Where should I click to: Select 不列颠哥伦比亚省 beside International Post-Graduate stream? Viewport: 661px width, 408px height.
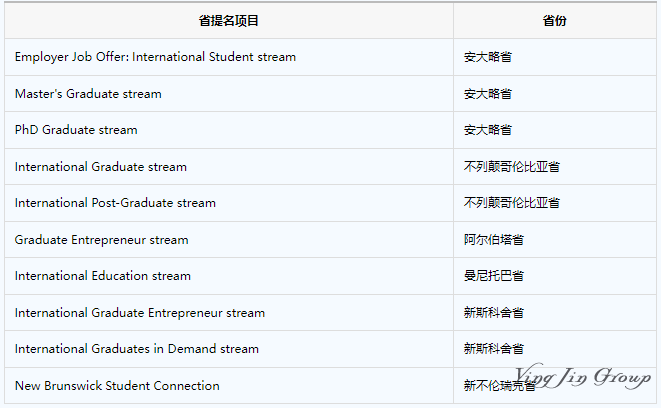click(x=512, y=203)
